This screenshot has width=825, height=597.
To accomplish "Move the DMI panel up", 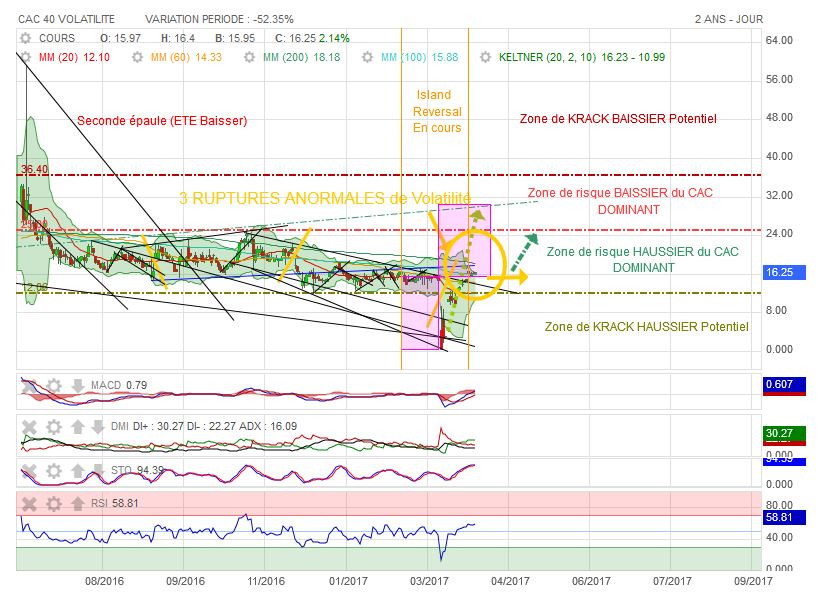I will tap(78, 427).
